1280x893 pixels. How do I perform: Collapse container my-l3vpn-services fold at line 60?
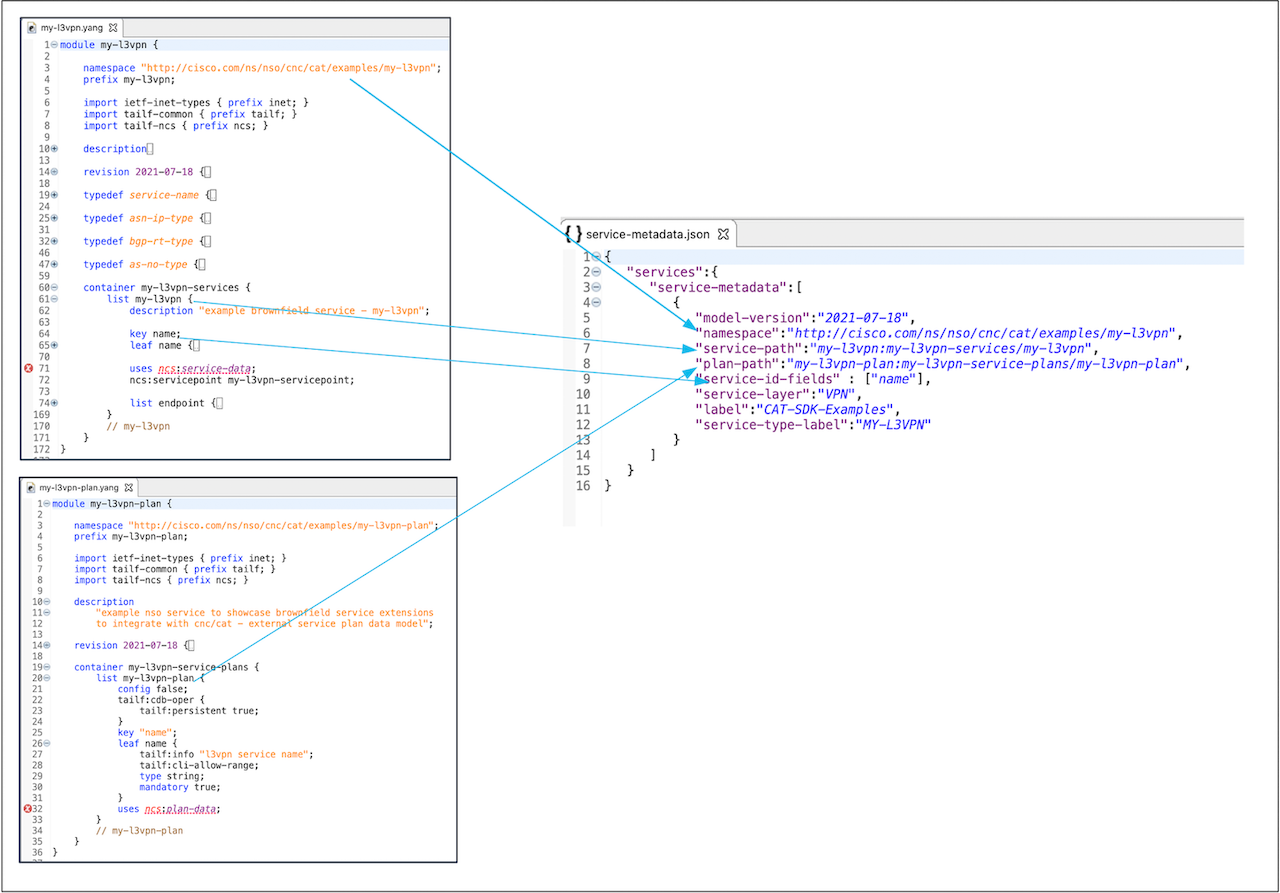pos(54,287)
